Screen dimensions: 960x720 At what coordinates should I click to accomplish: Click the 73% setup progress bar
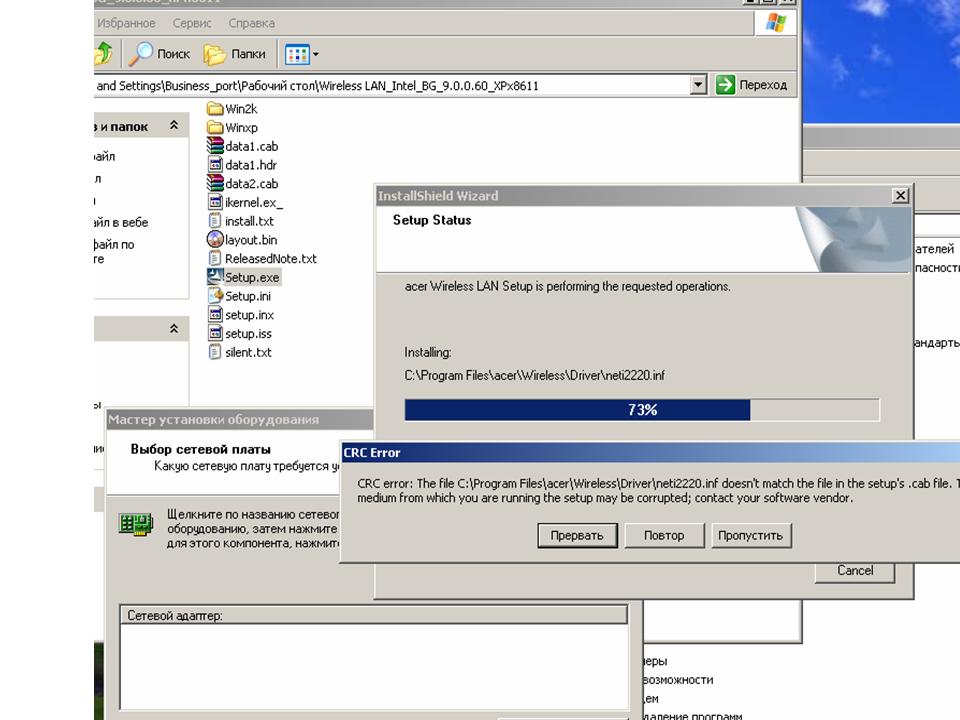(642, 410)
